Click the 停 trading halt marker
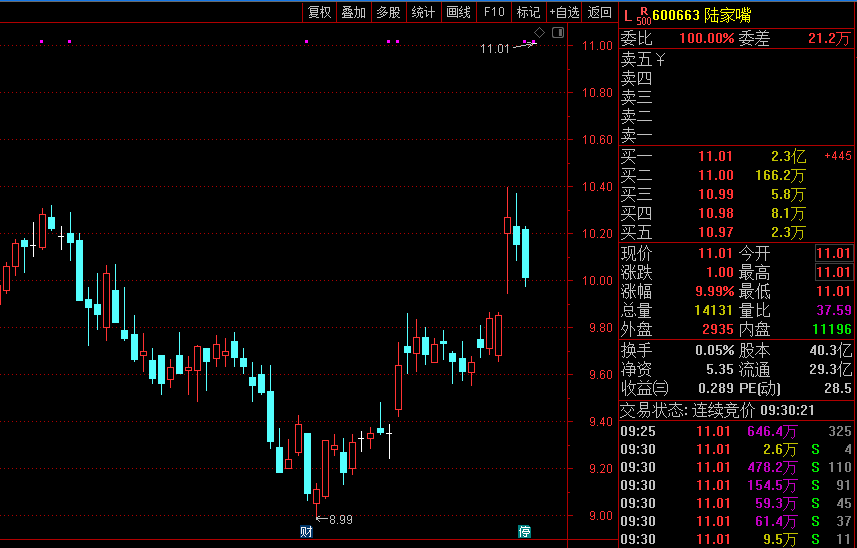This screenshot has width=857, height=548. click(523, 531)
